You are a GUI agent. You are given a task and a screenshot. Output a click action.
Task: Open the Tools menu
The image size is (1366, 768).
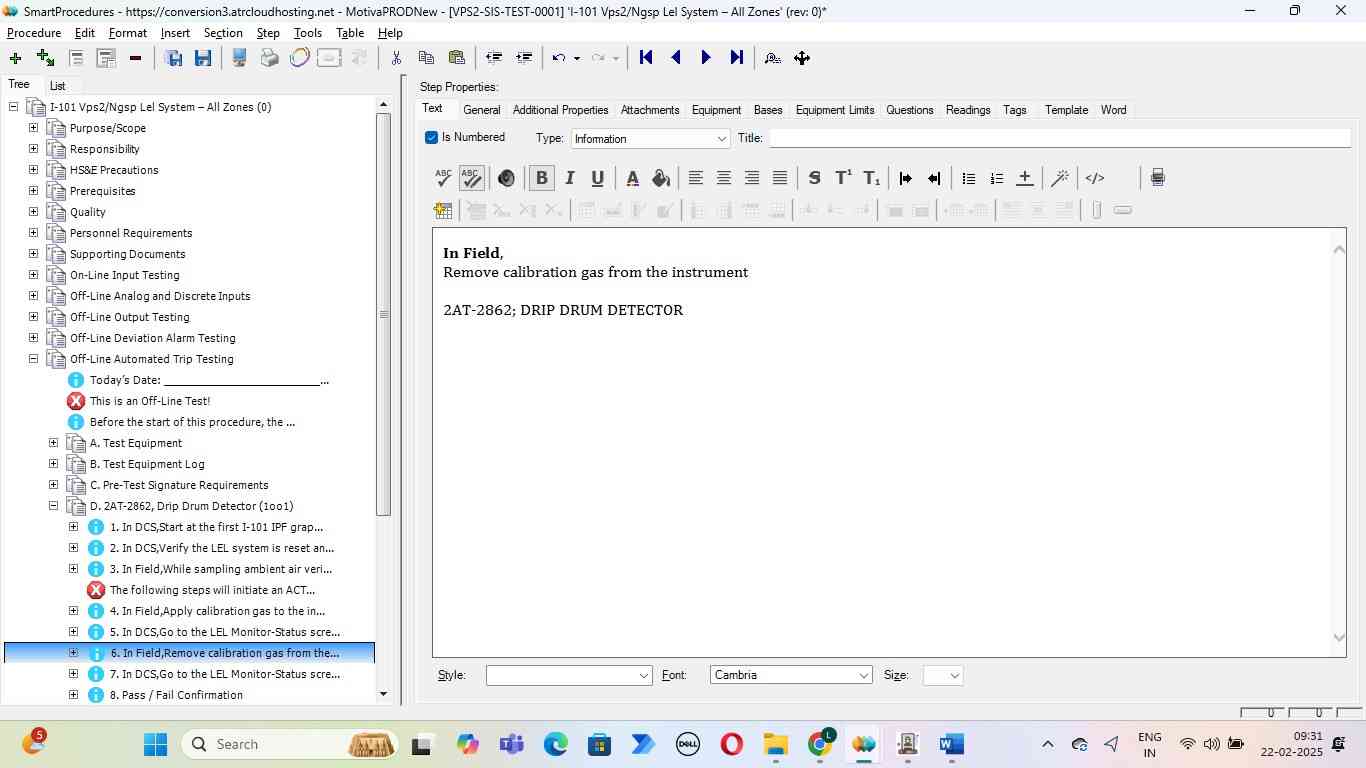pos(308,33)
